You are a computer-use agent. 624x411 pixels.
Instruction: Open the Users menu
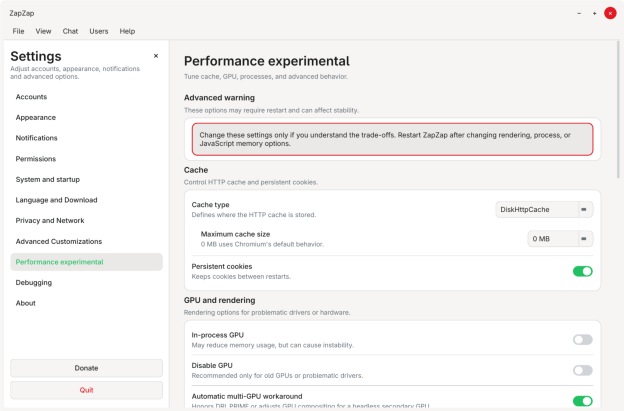(99, 31)
